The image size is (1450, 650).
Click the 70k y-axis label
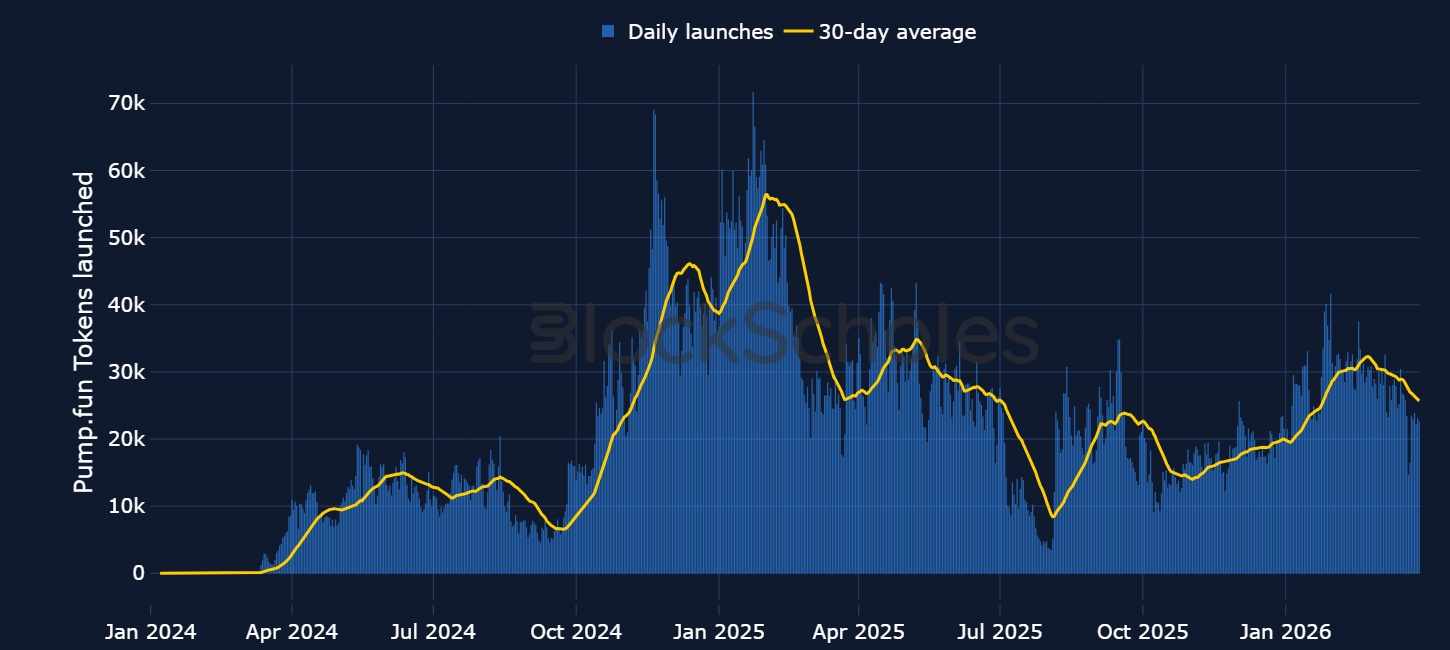125,104
